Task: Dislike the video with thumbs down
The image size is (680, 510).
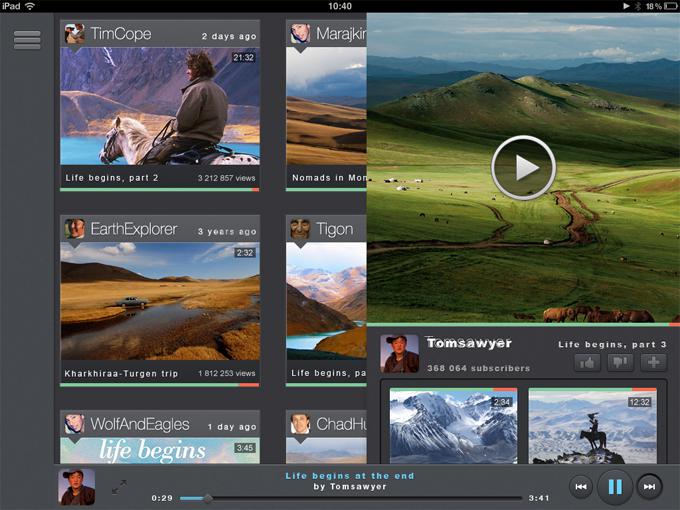Action: click(x=620, y=363)
